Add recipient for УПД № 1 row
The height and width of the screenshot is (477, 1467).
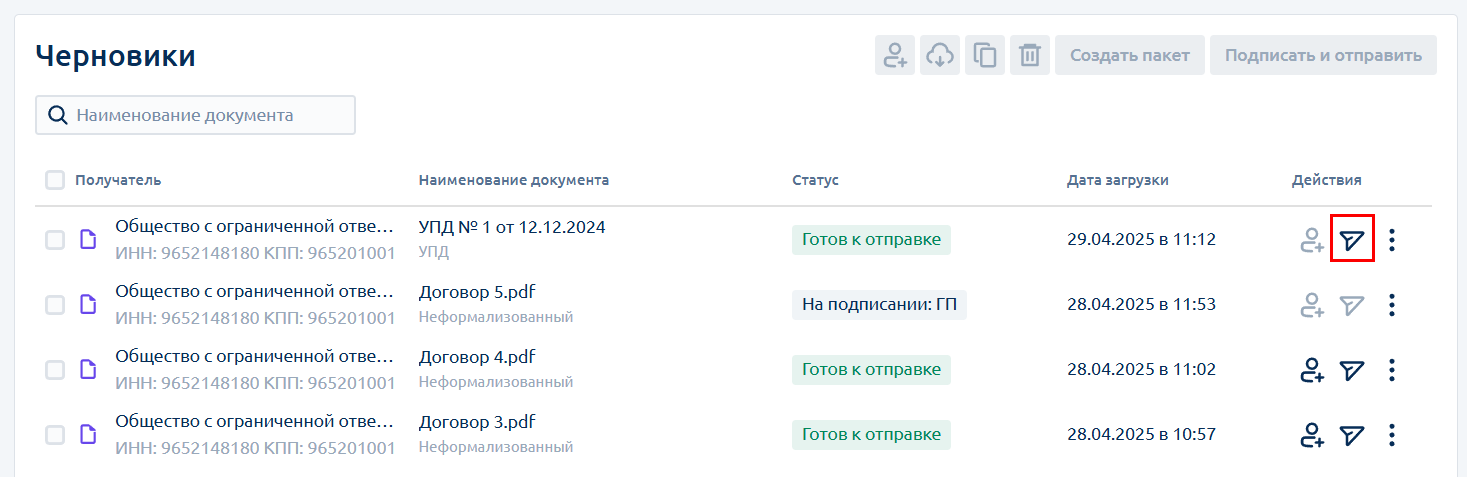pos(1312,240)
